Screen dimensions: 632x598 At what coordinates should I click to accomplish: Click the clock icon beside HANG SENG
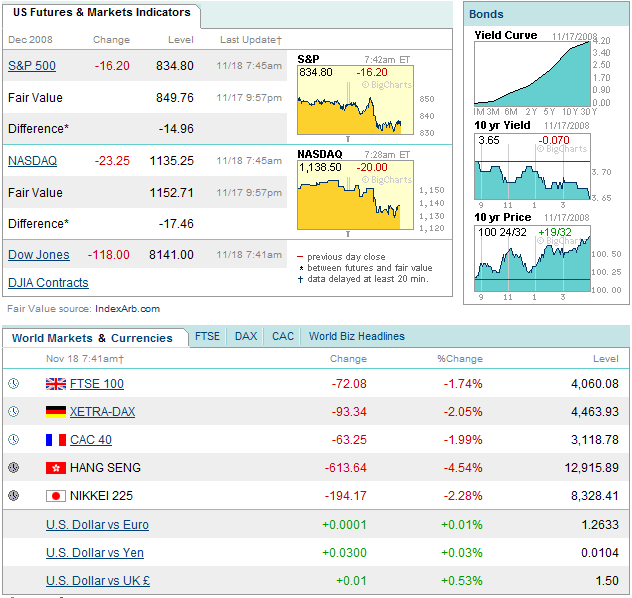click(13, 467)
